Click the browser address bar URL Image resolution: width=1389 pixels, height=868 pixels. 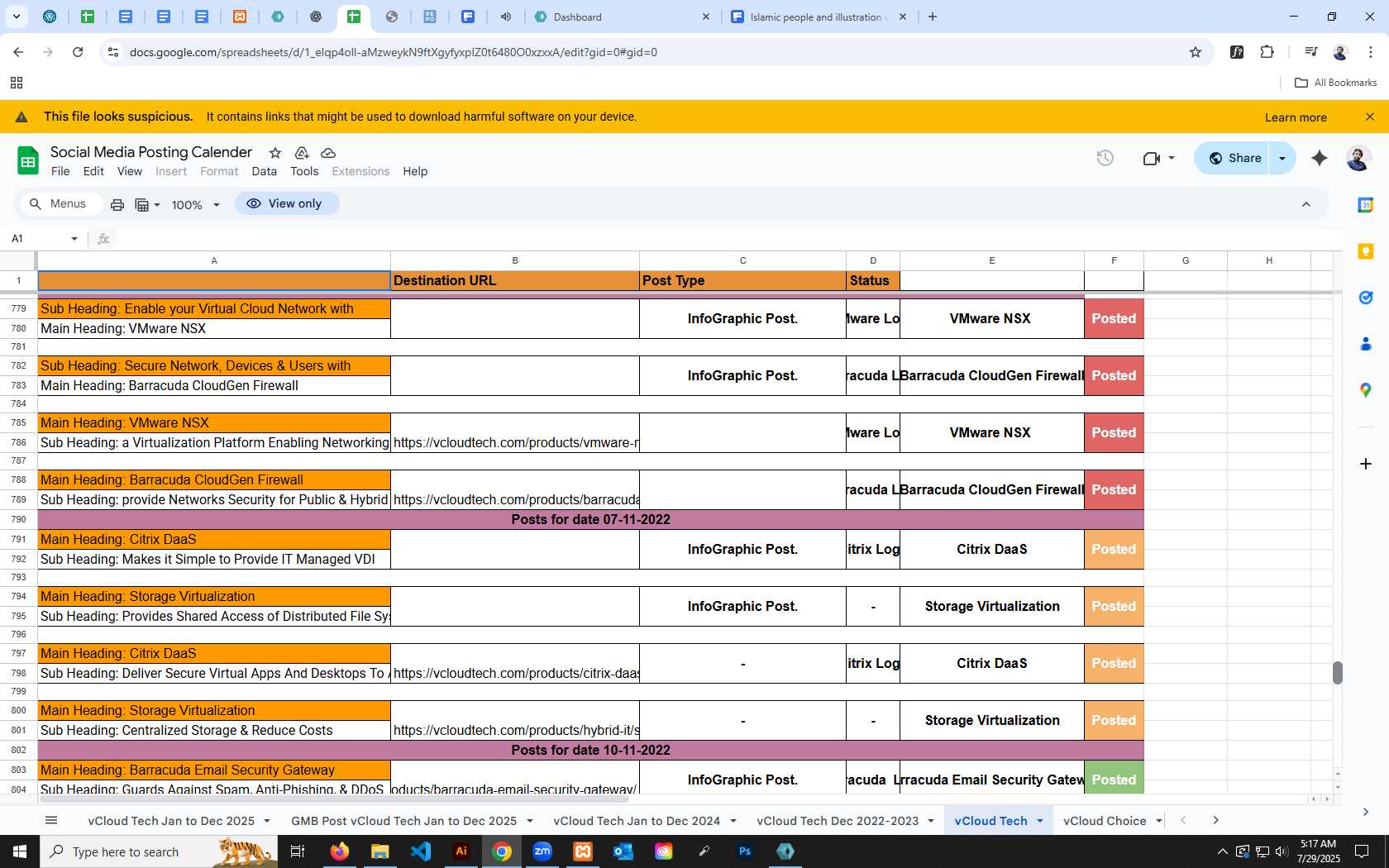point(394,52)
